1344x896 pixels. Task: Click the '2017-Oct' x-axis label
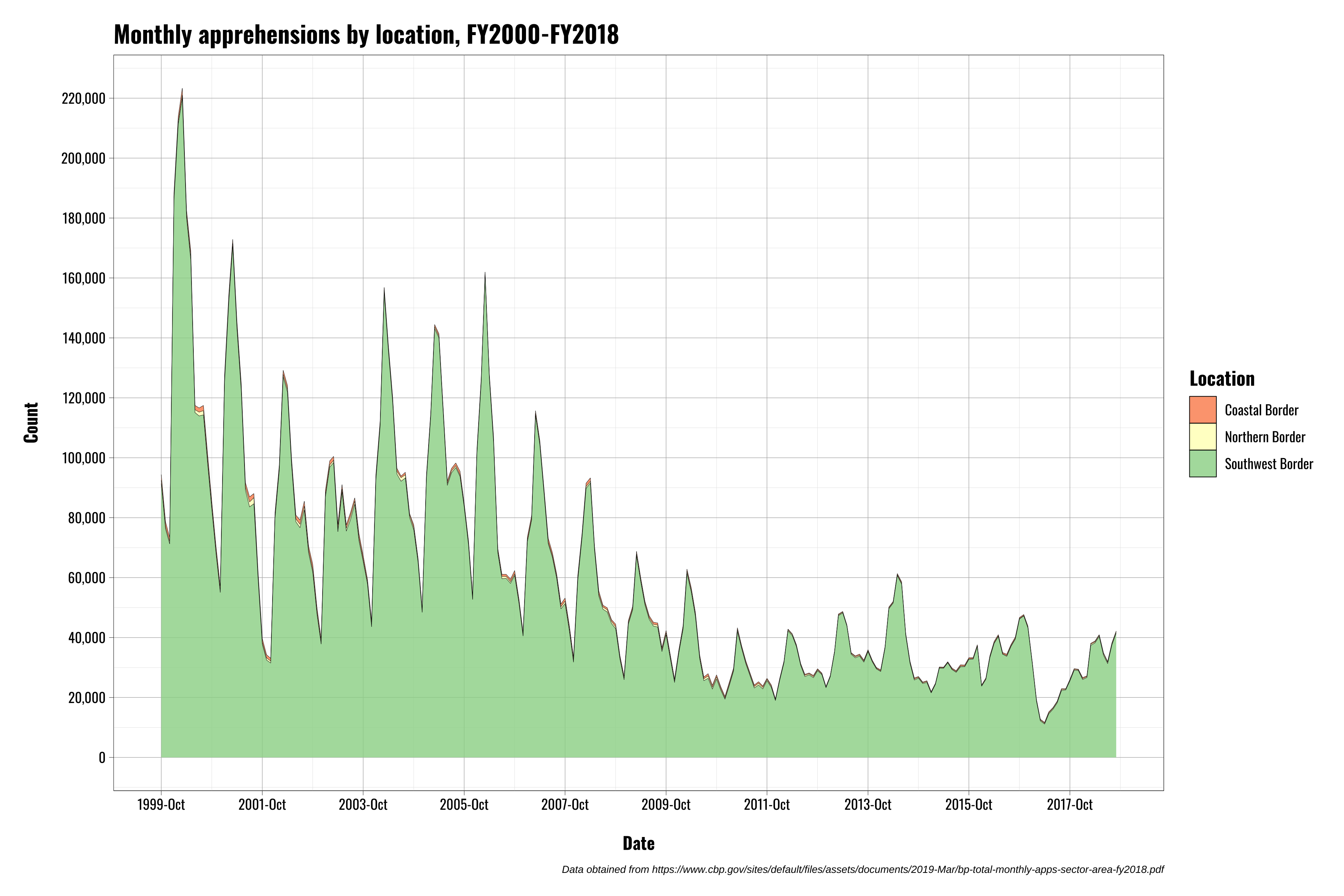click(1070, 805)
